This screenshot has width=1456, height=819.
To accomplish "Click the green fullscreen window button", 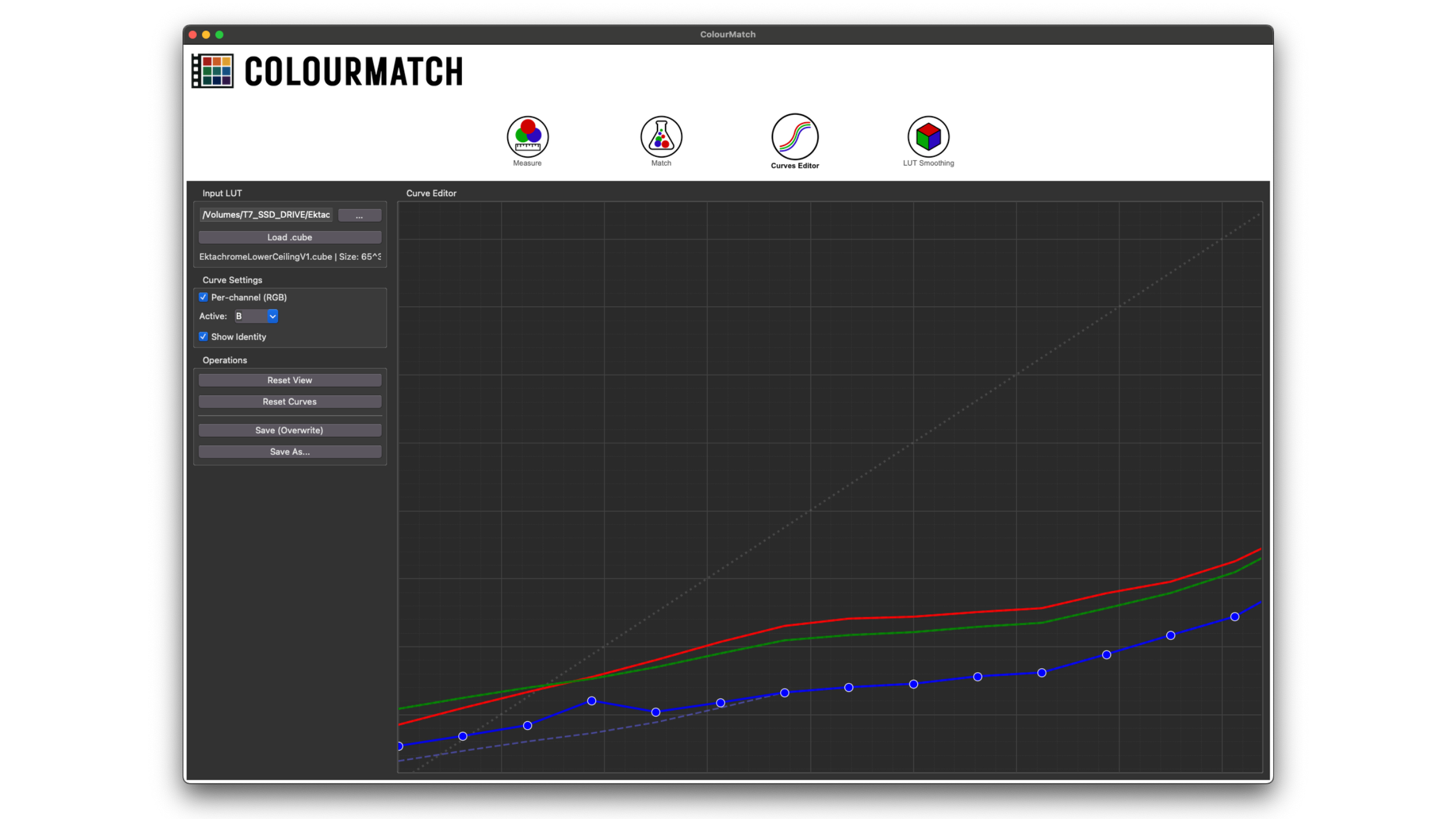I will [220, 35].
